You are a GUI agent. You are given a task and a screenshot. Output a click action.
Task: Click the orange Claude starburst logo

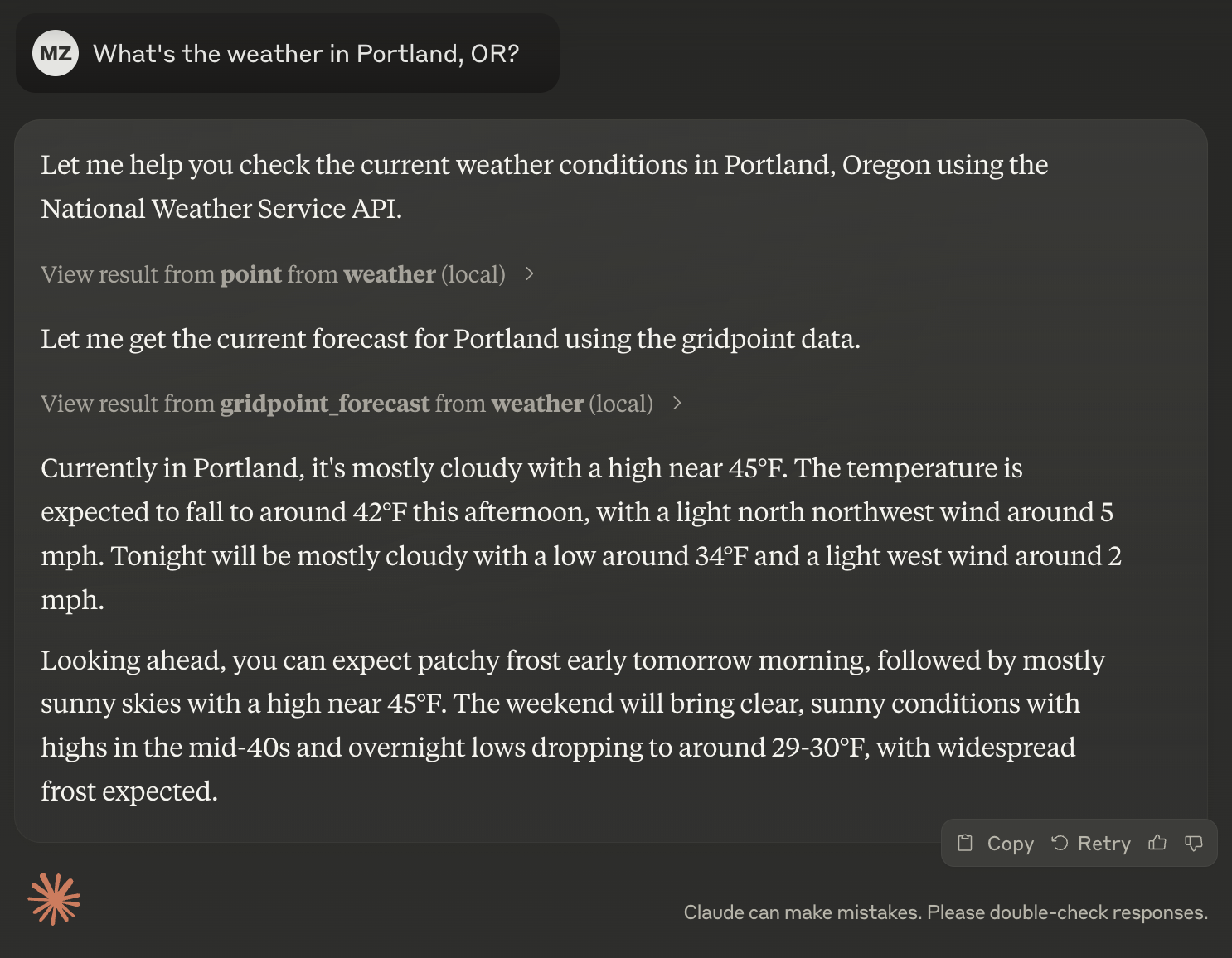pos(54,899)
